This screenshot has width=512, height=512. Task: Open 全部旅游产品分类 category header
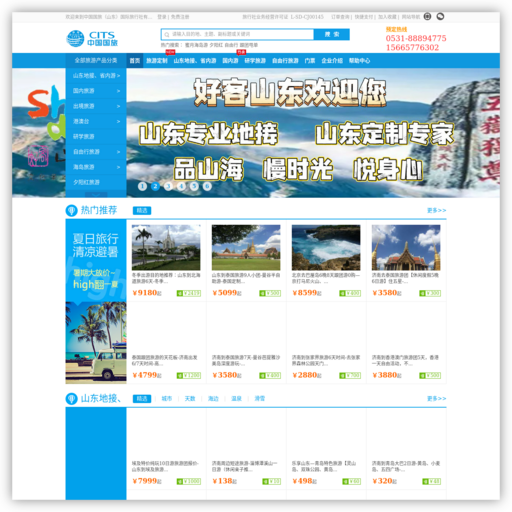(x=96, y=60)
